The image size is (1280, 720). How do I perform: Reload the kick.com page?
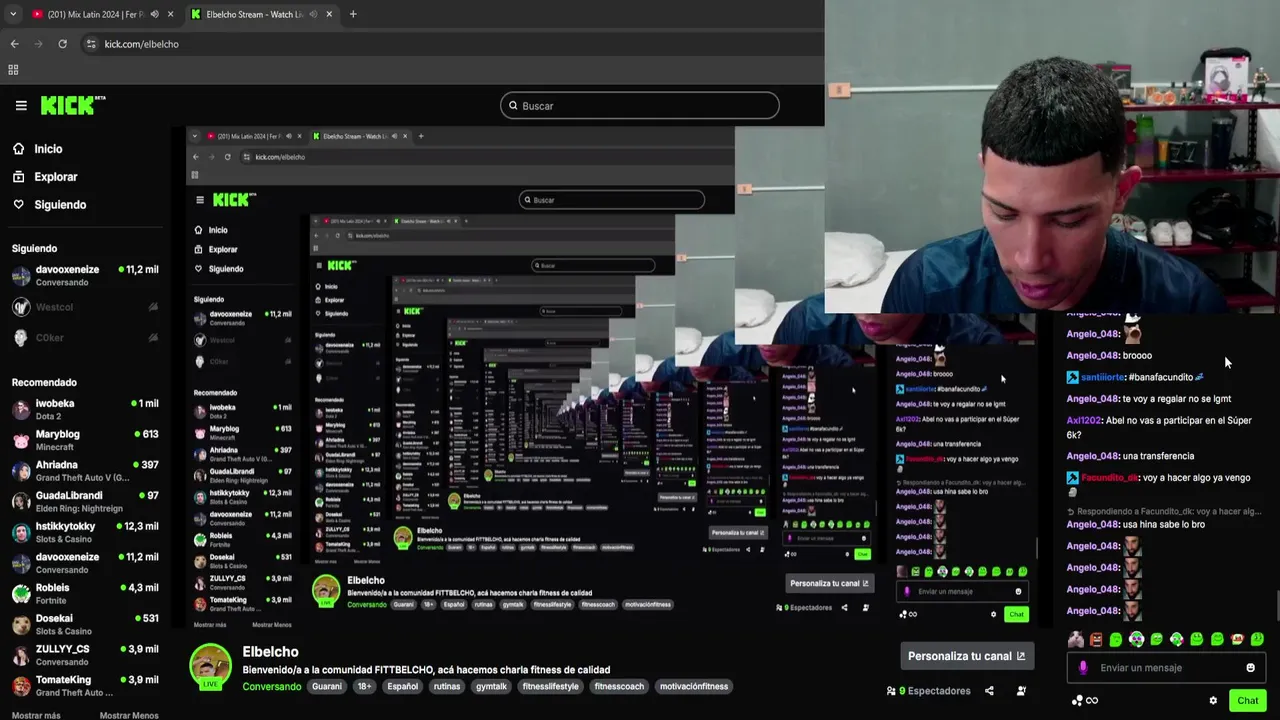[x=62, y=44]
